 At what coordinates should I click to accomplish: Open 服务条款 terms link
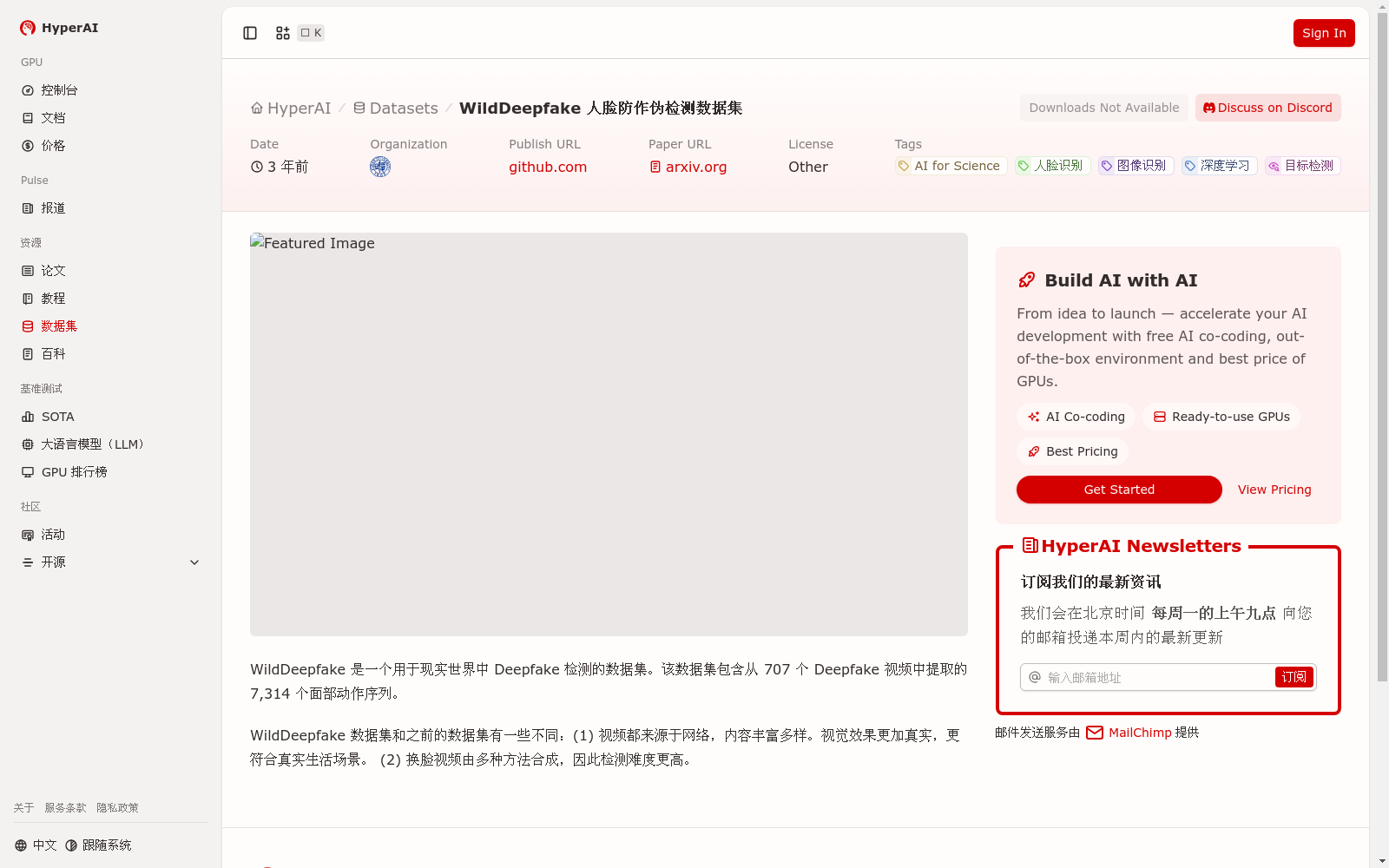[66, 808]
